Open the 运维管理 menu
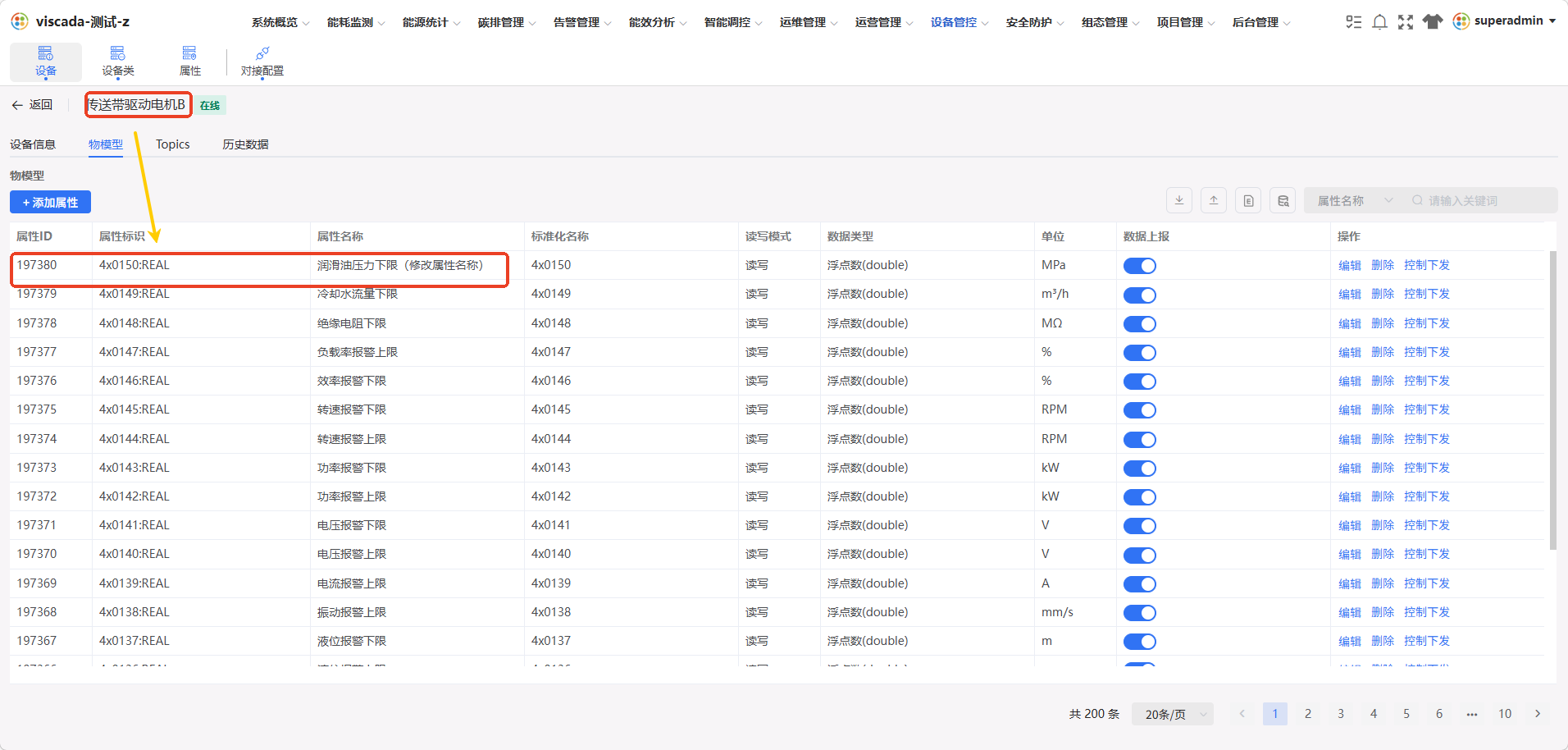 [809, 22]
